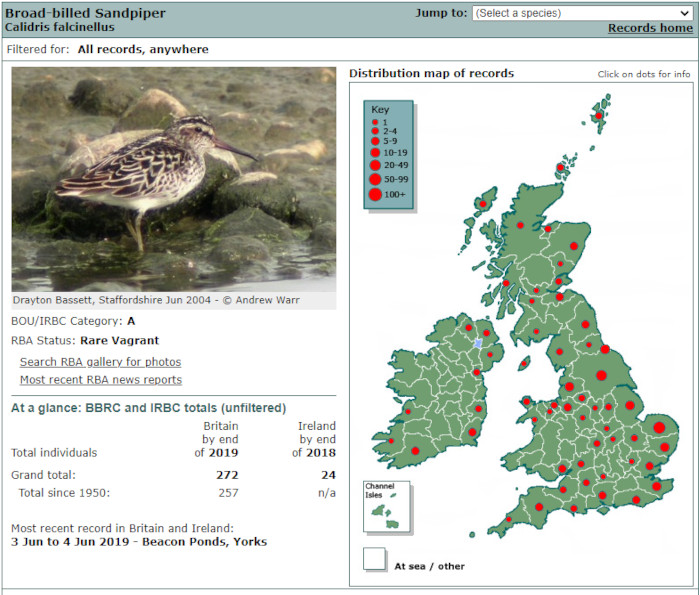Open the 'Select a species' jump-to dropdown

point(582,13)
